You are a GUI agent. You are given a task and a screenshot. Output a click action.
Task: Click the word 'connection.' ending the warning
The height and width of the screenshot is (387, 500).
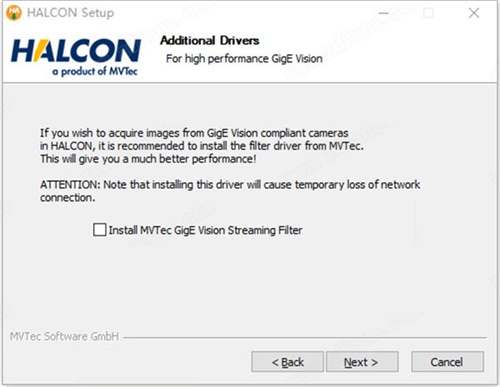point(68,198)
